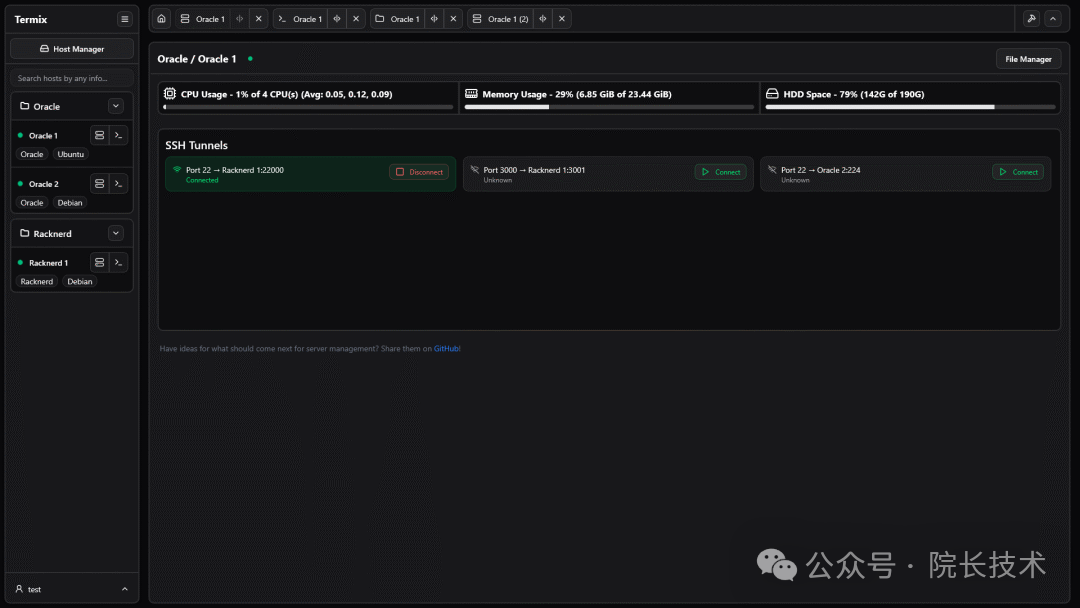Switch to the Oracle 1 file manager tab
The image size is (1080, 608).
396,19
